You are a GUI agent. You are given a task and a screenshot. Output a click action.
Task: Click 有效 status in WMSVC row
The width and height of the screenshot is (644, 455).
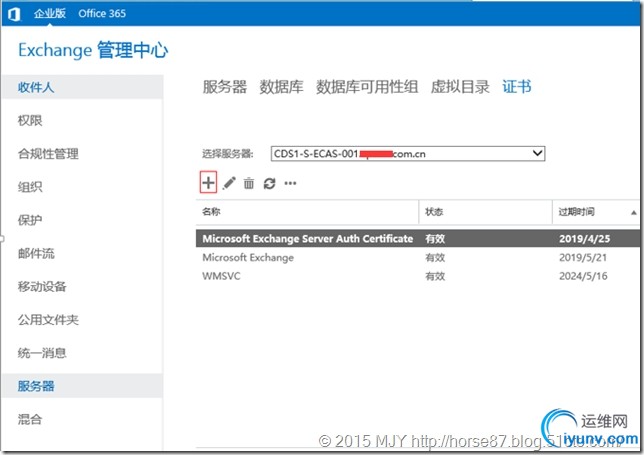(x=435, y=276)
